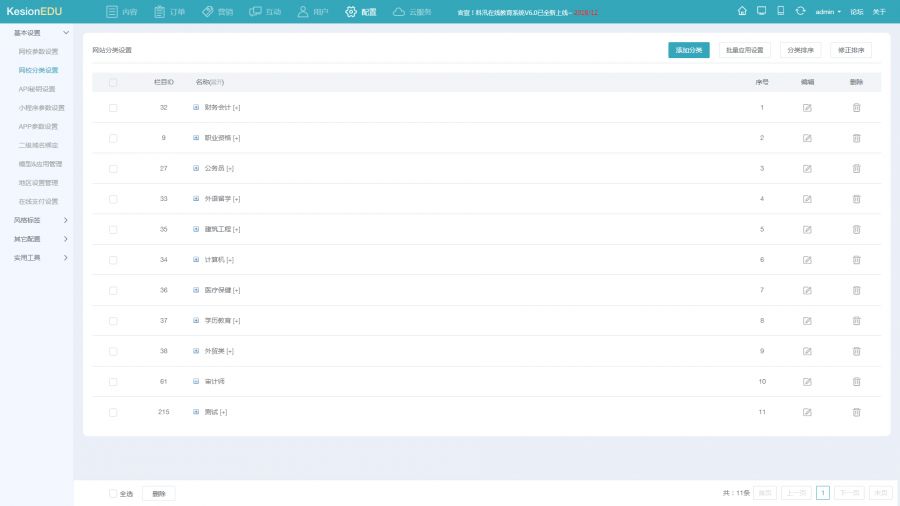
Task: Click the bottom 删除 button
Action: tap(159, 493)
